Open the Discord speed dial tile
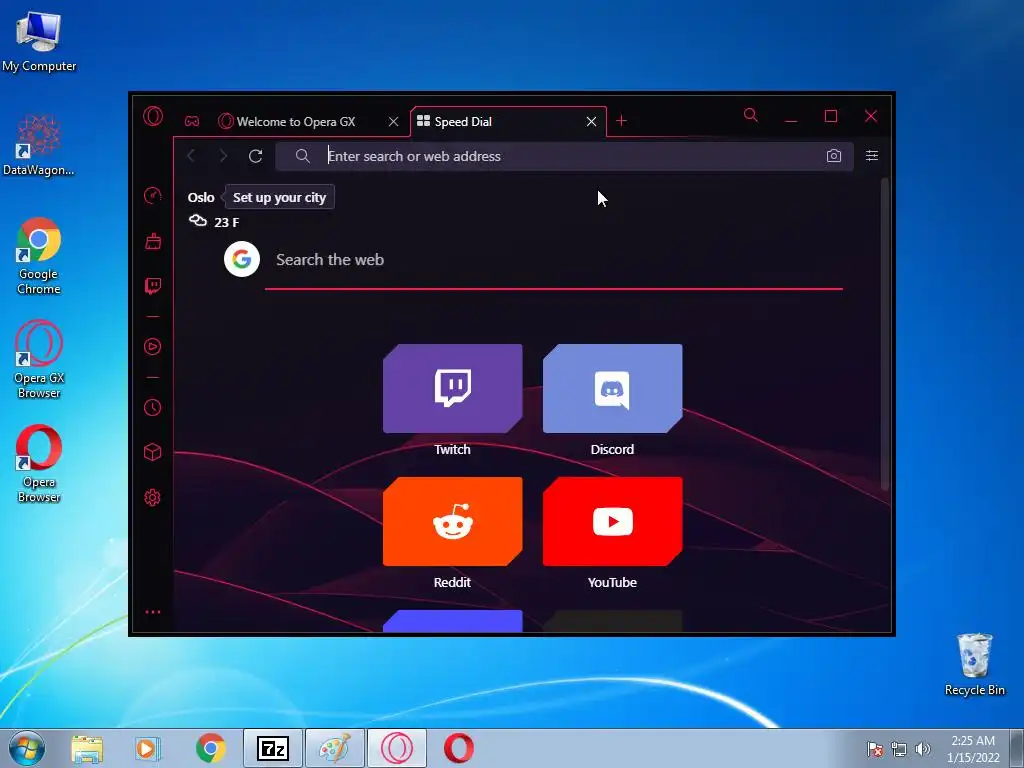The height and width of the screenshot is (768, 1024). [613, 389]
